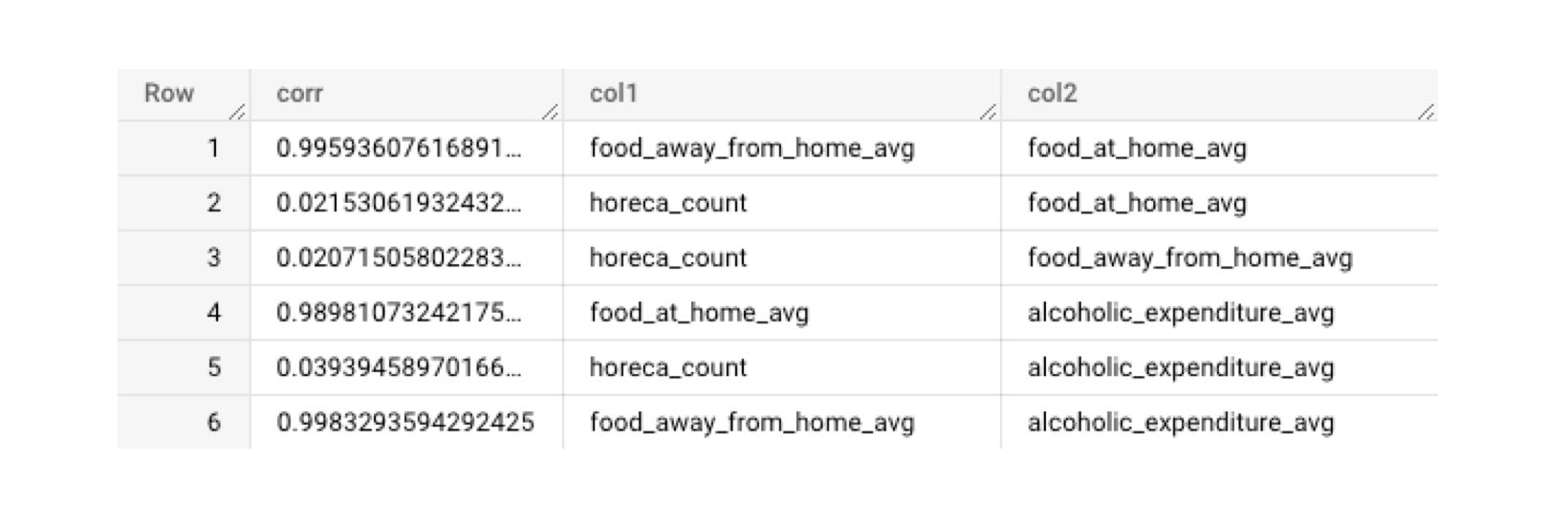This screenshot has width=1568, height=509.
Task: Click the Row column header
Action: [x=168, y=94]
